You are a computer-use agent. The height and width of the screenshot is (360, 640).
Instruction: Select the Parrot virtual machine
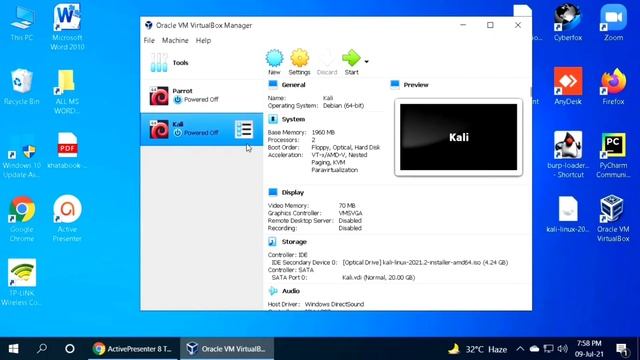click(x=202, y=96)
